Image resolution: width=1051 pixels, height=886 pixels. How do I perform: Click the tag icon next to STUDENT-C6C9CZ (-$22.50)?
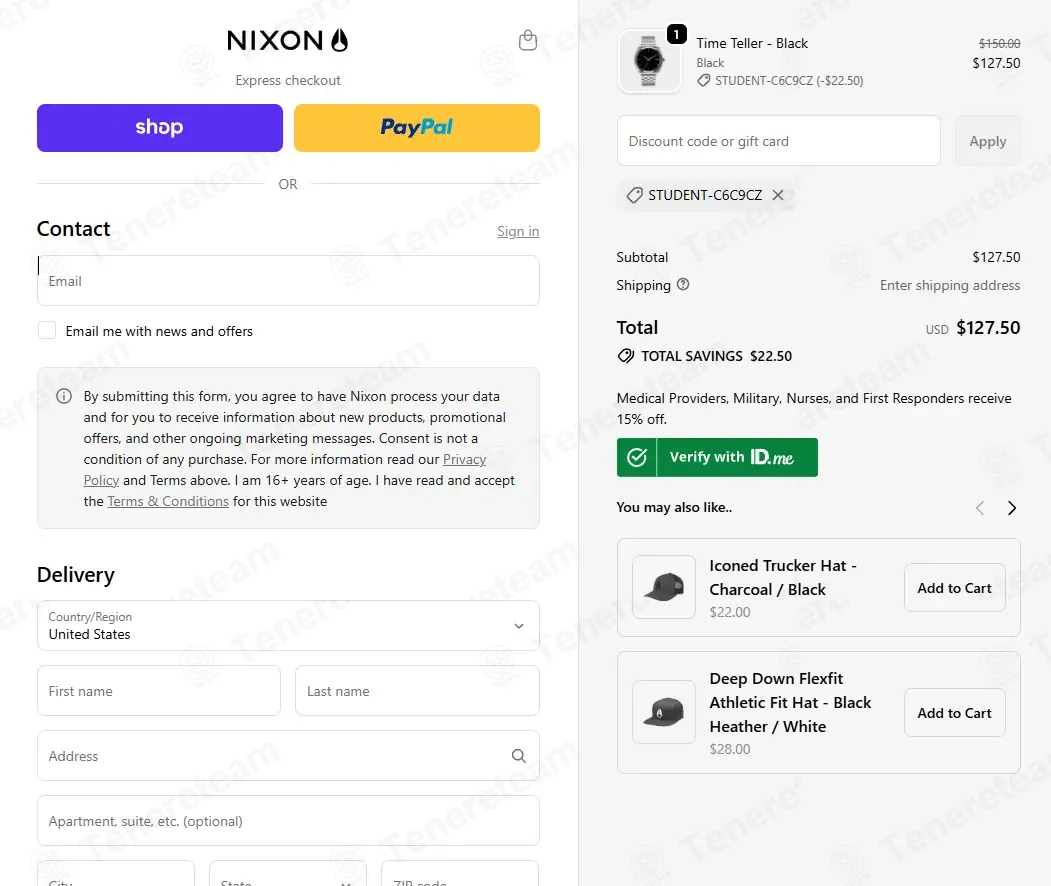[703, 80]
